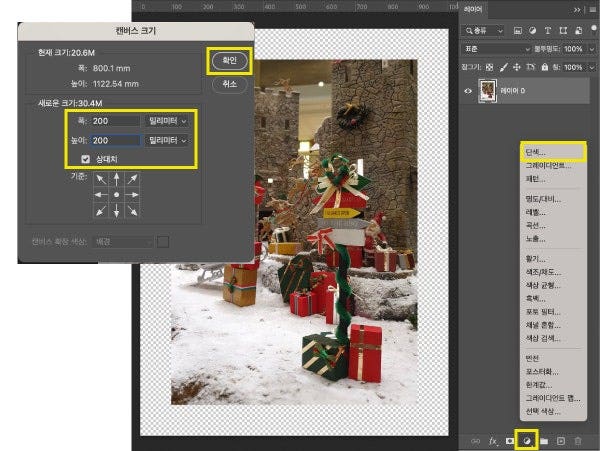The height and width of the screenshot is (451, 600).
Task: Set anchor to bottom-right arrow
Action: (132, 210)
